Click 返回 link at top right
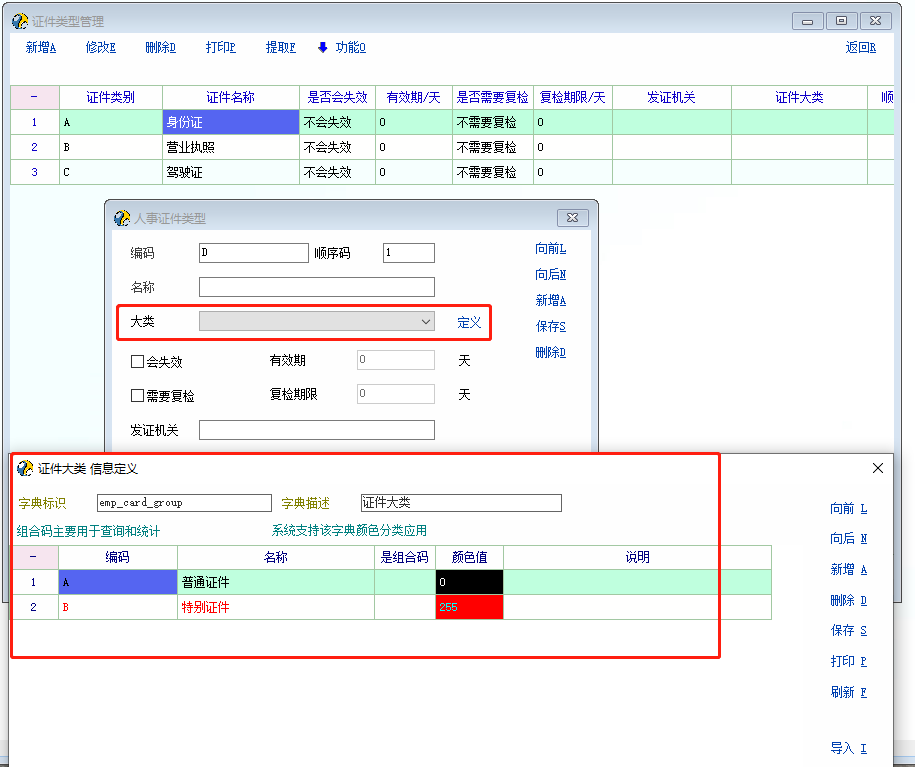 point(860,47)
